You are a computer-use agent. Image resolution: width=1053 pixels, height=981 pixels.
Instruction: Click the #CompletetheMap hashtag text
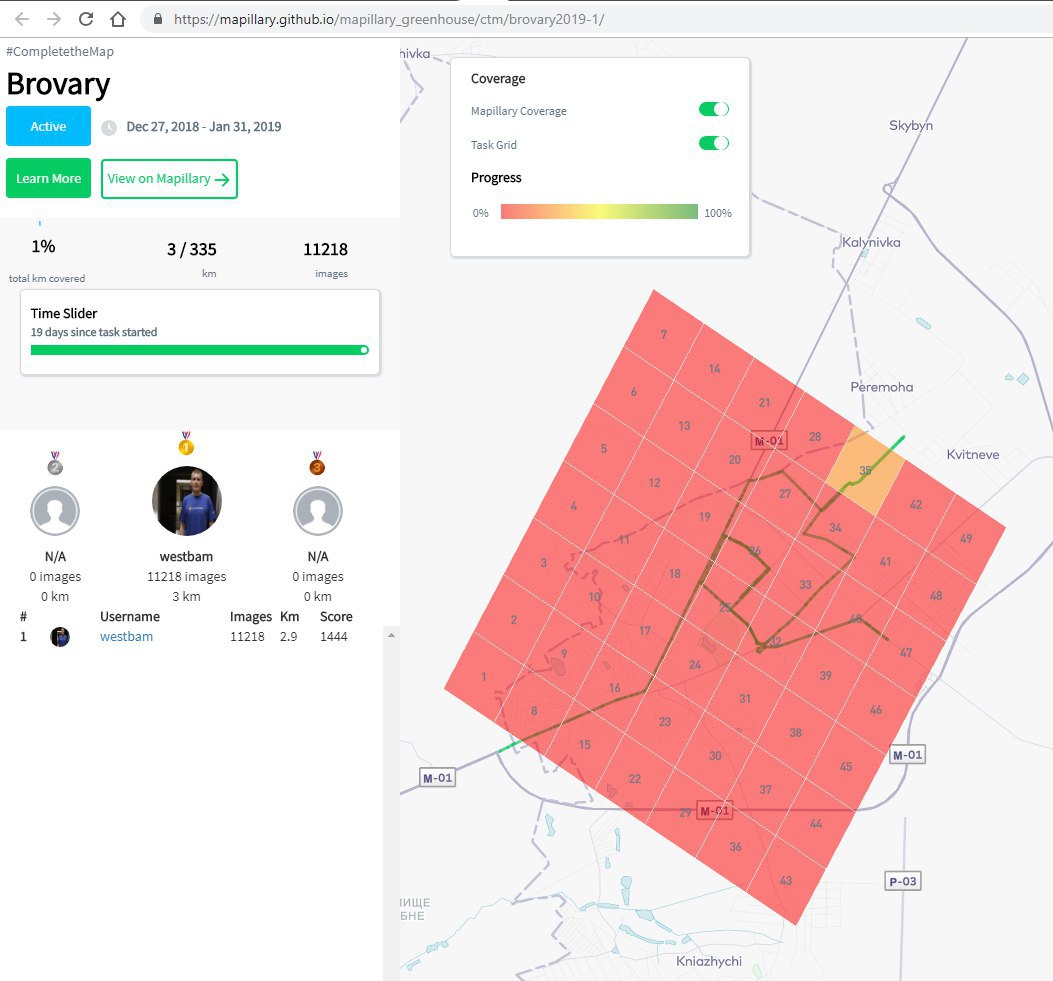60,51
